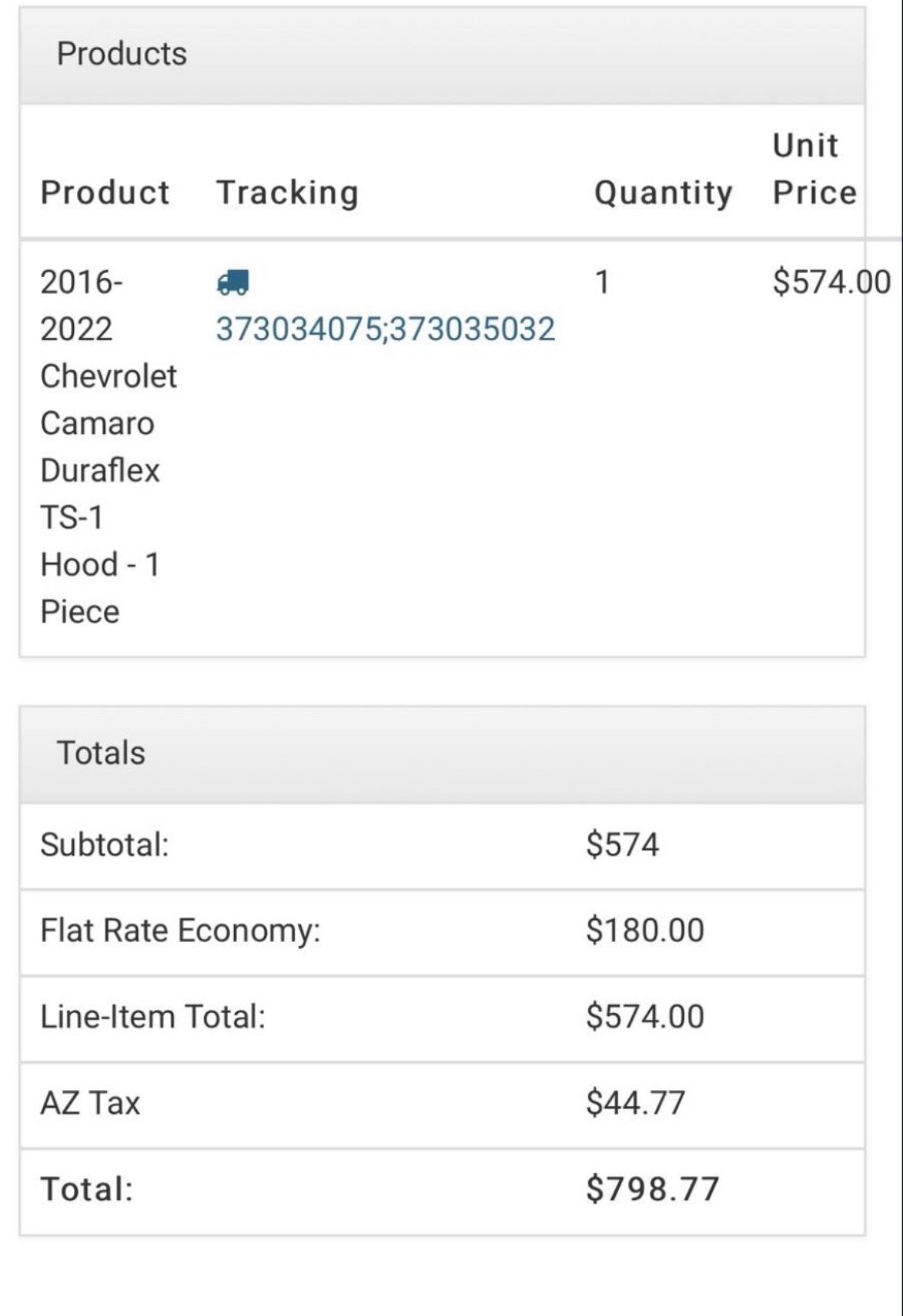The width and height of the screenshot is (903, 1316).
Task: Click the Line-Item Total label
Action: 153,1017
